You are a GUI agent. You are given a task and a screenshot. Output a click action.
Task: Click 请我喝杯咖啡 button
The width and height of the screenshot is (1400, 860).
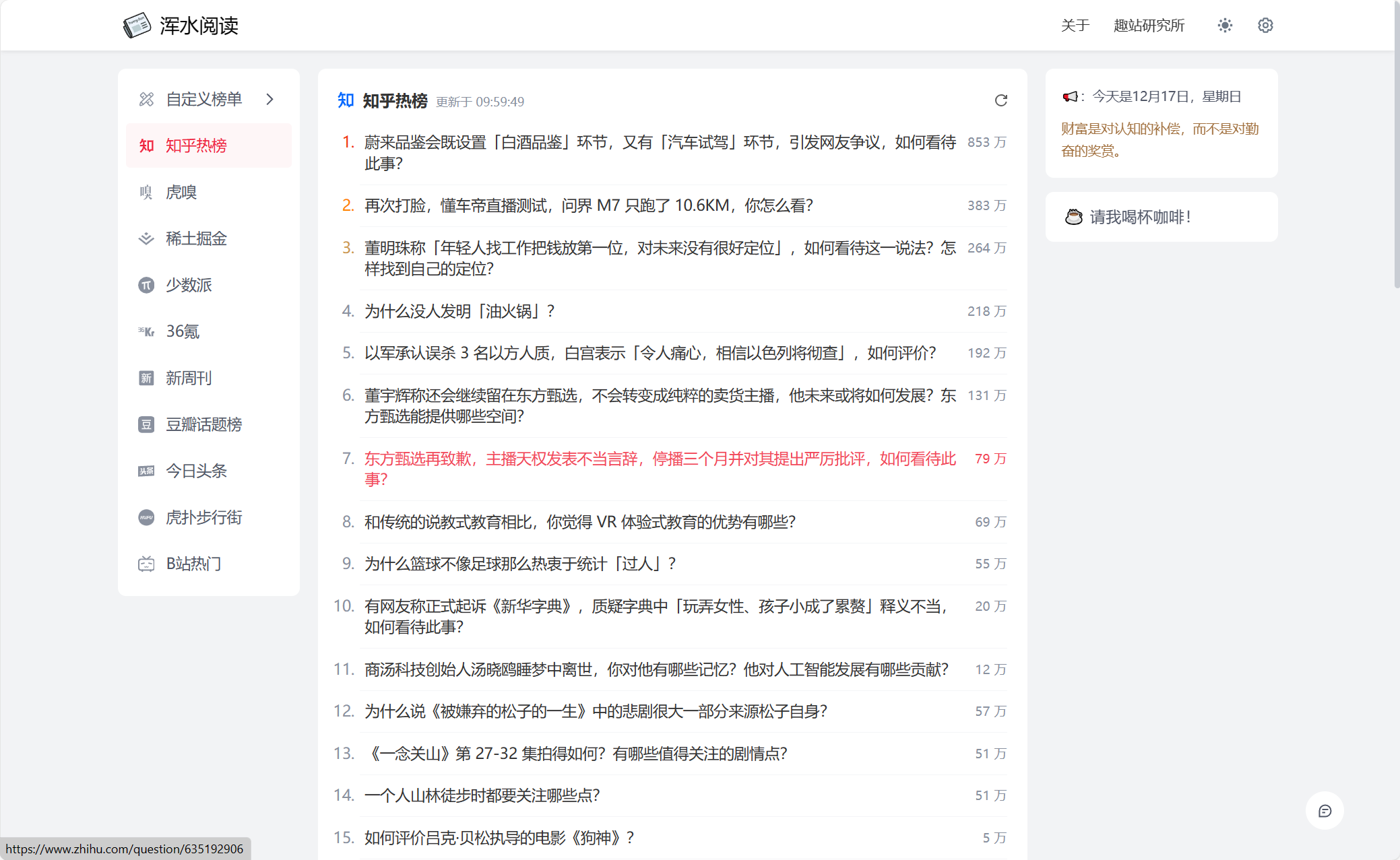coord(1139,218)
